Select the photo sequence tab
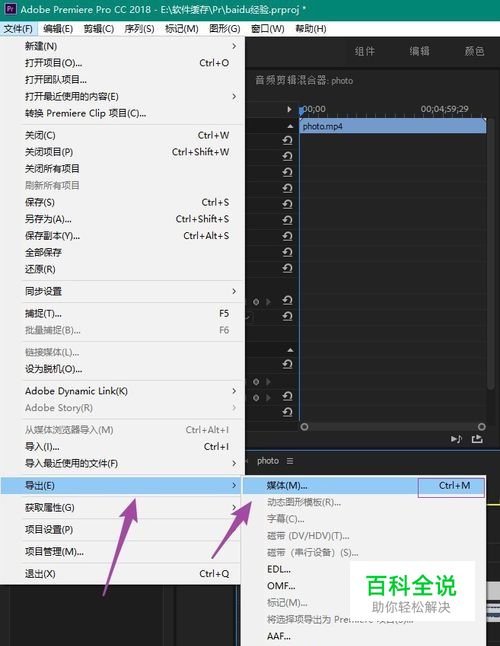 coord(268,461)
